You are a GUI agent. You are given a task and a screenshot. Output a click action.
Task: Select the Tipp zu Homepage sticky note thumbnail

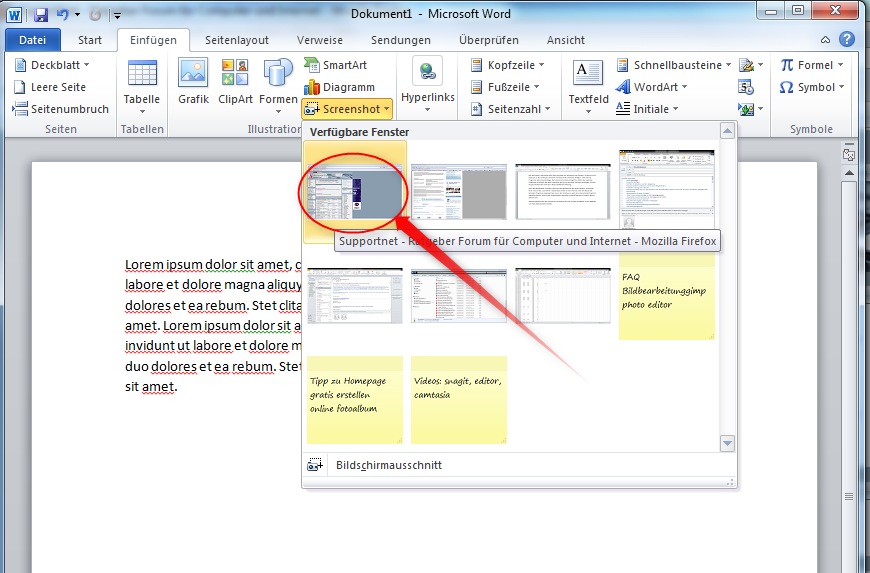tap(355, 400)
